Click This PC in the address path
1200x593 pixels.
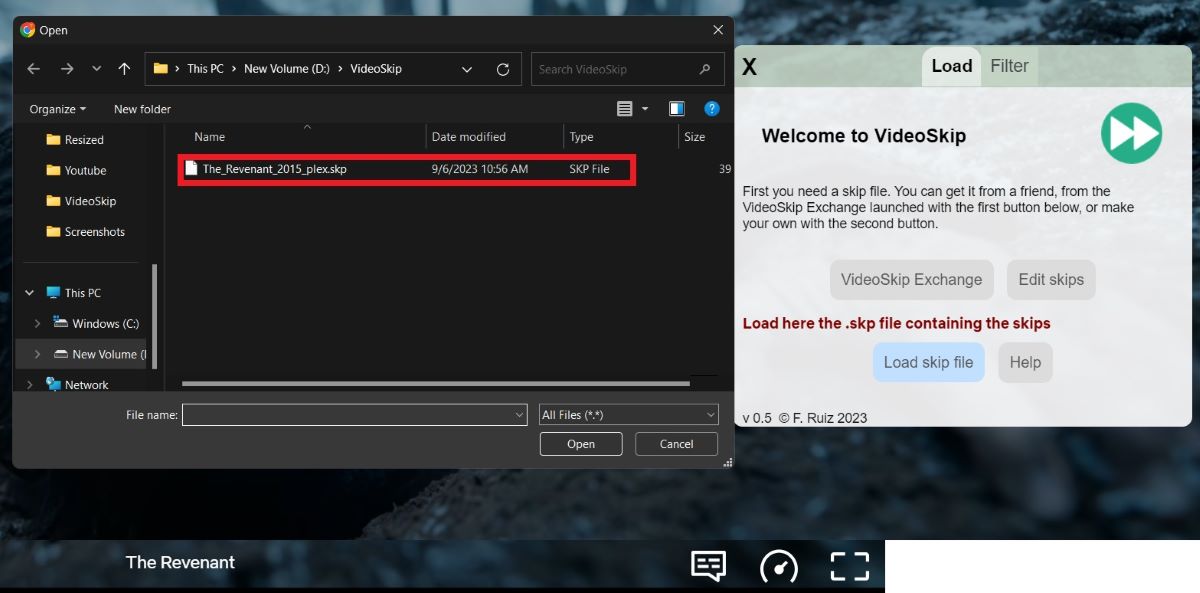coord(205,69)
